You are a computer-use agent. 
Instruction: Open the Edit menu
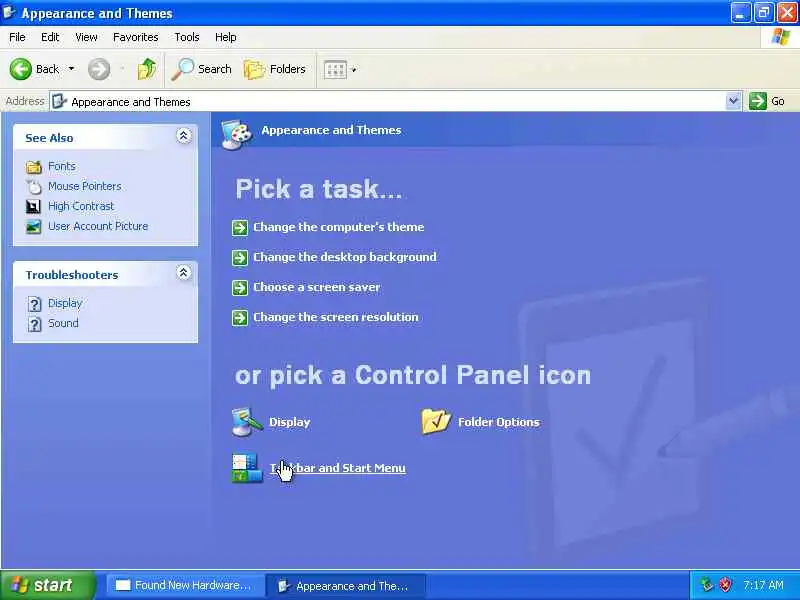[50, 37]
